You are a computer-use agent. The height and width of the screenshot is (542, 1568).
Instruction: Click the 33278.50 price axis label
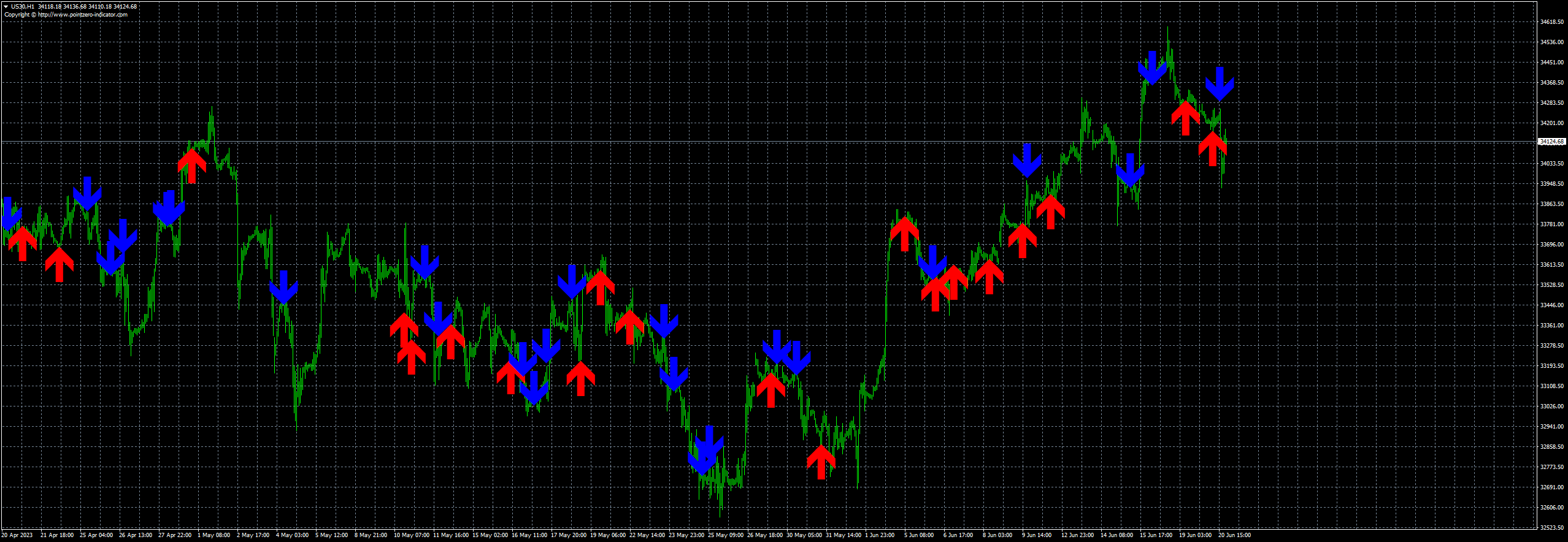(x=1553, y=346)
